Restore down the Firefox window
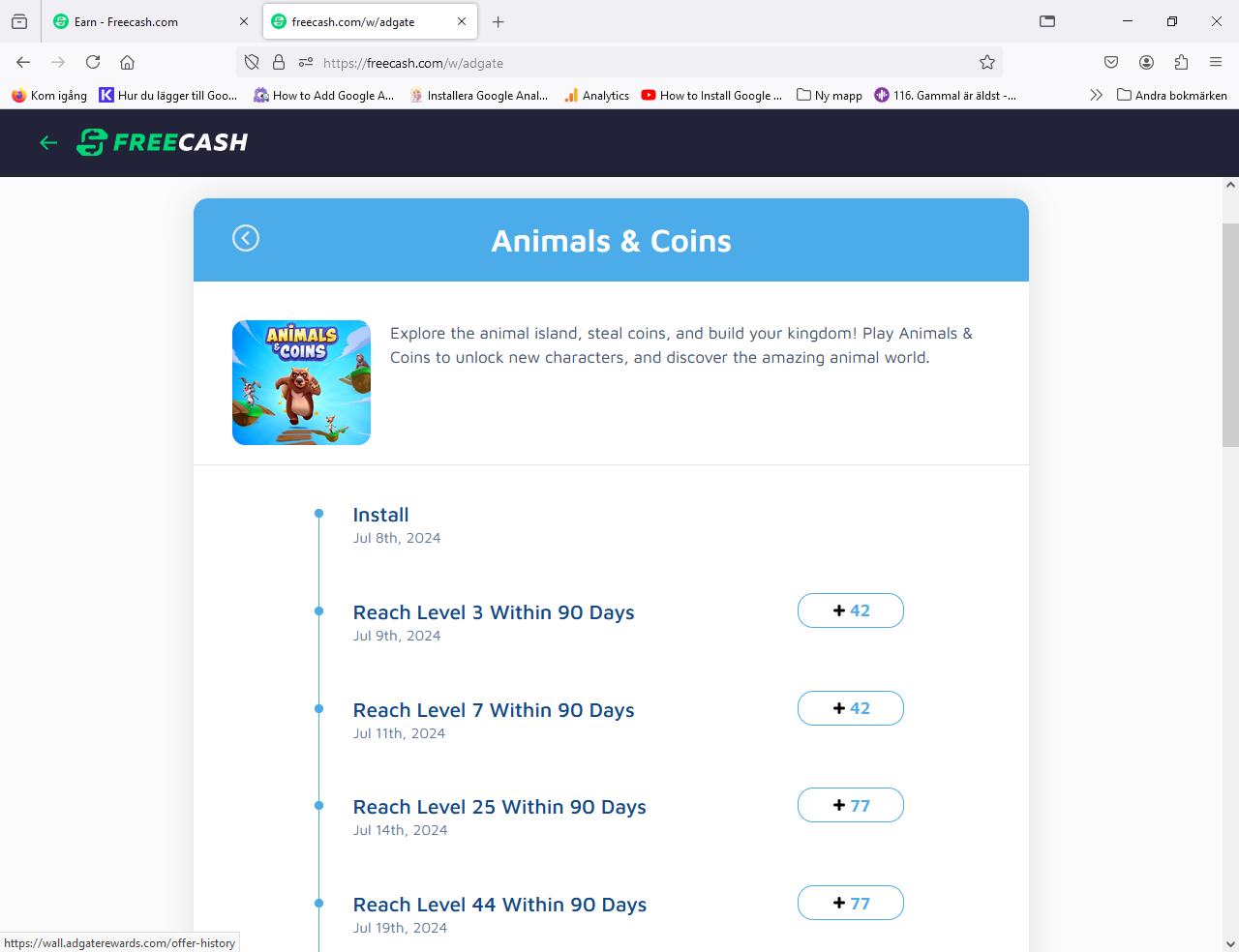The height and width of the screenshot is (952, 1239). click(1172, 21)
